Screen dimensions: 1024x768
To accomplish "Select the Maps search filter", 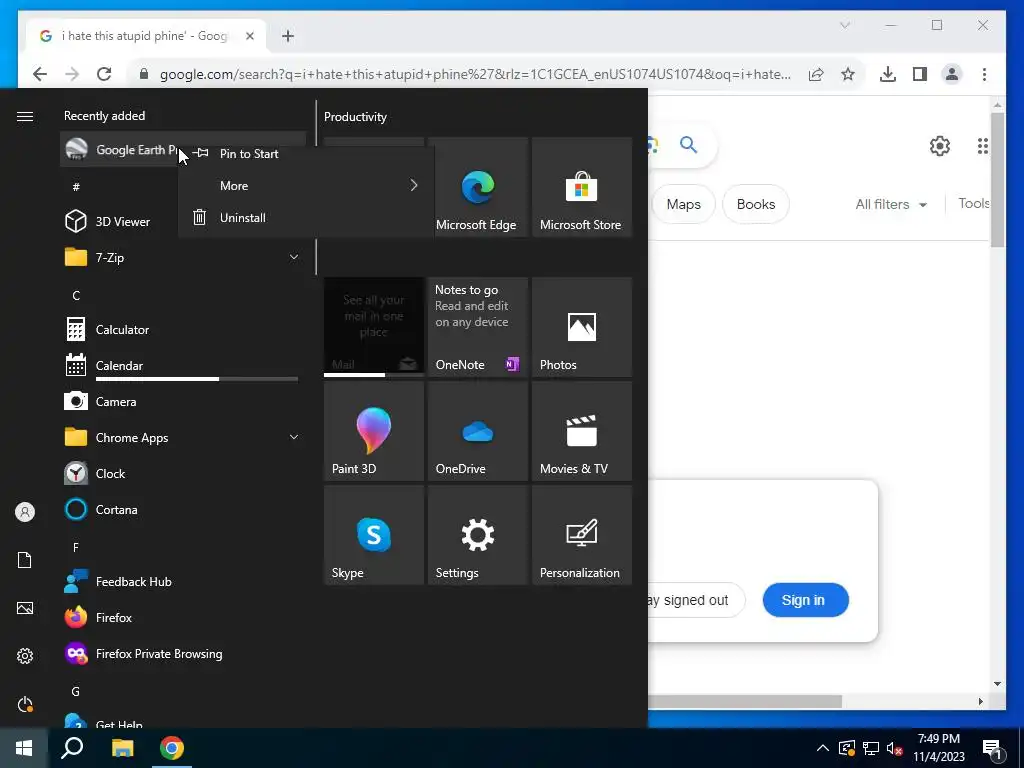I will tap(683, 204).
